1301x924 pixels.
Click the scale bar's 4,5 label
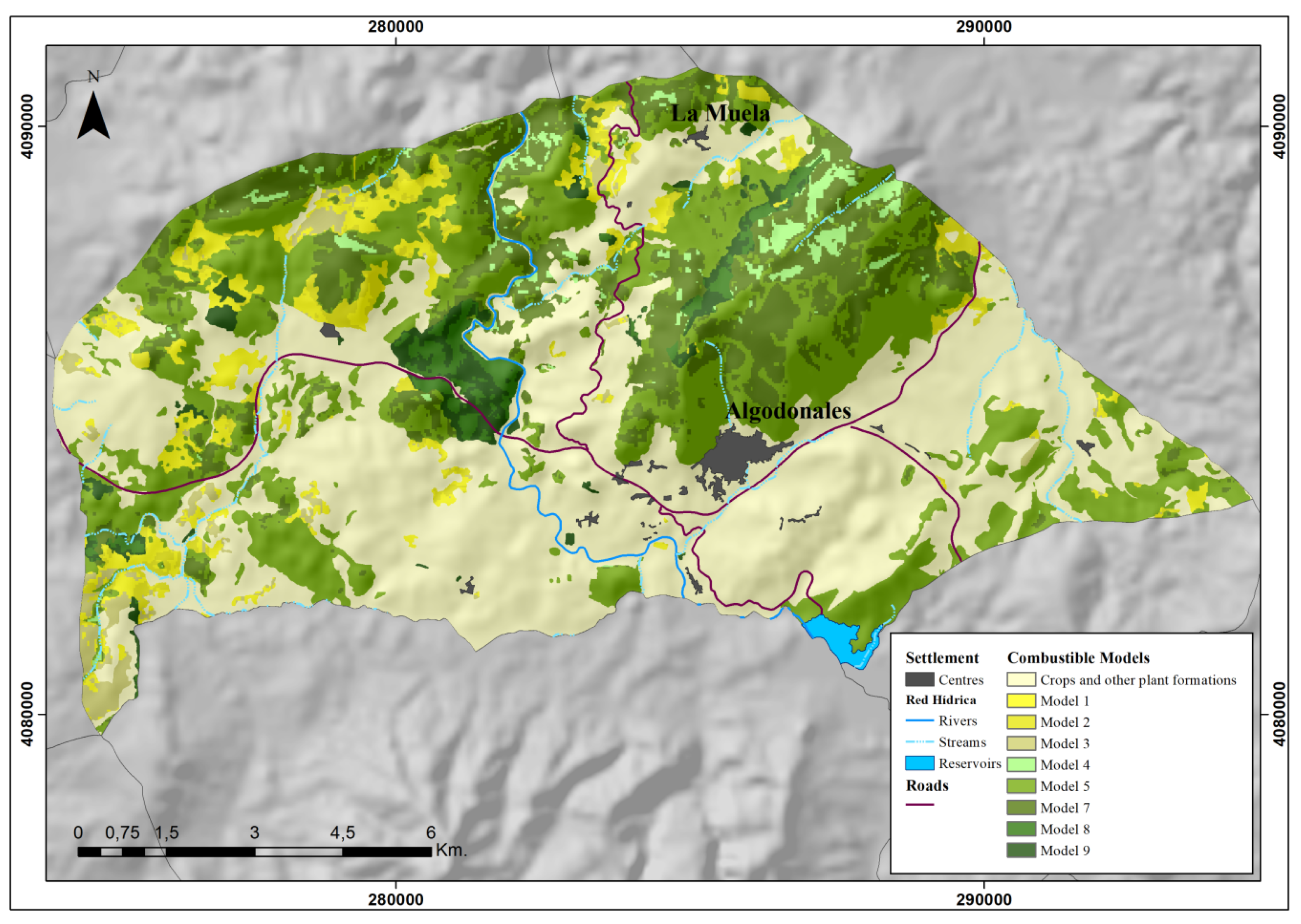(x=343, y=833)
